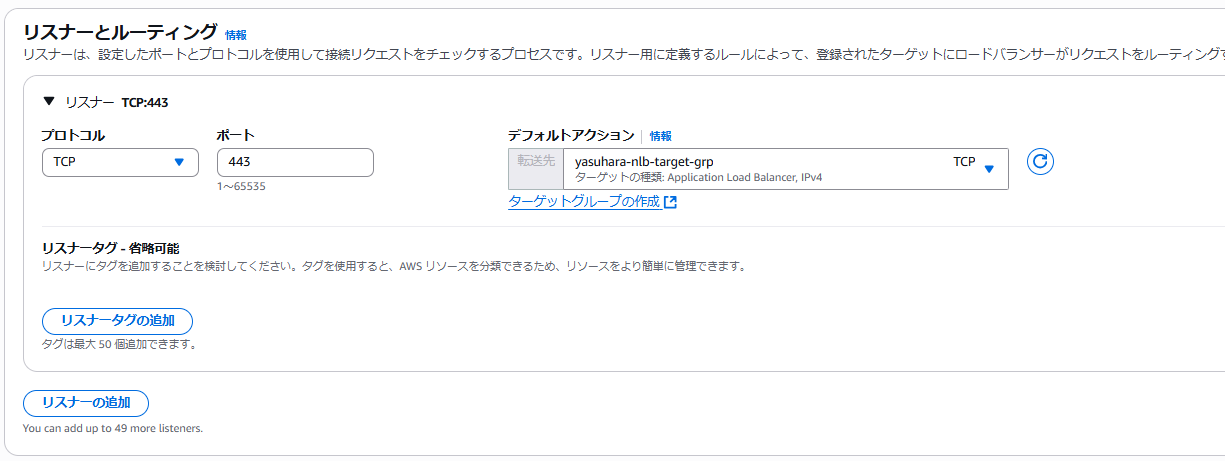
Task: Collapse the リスナー TCP:443 section triangle
Action: pyautogui.click(x=49, y=101)
